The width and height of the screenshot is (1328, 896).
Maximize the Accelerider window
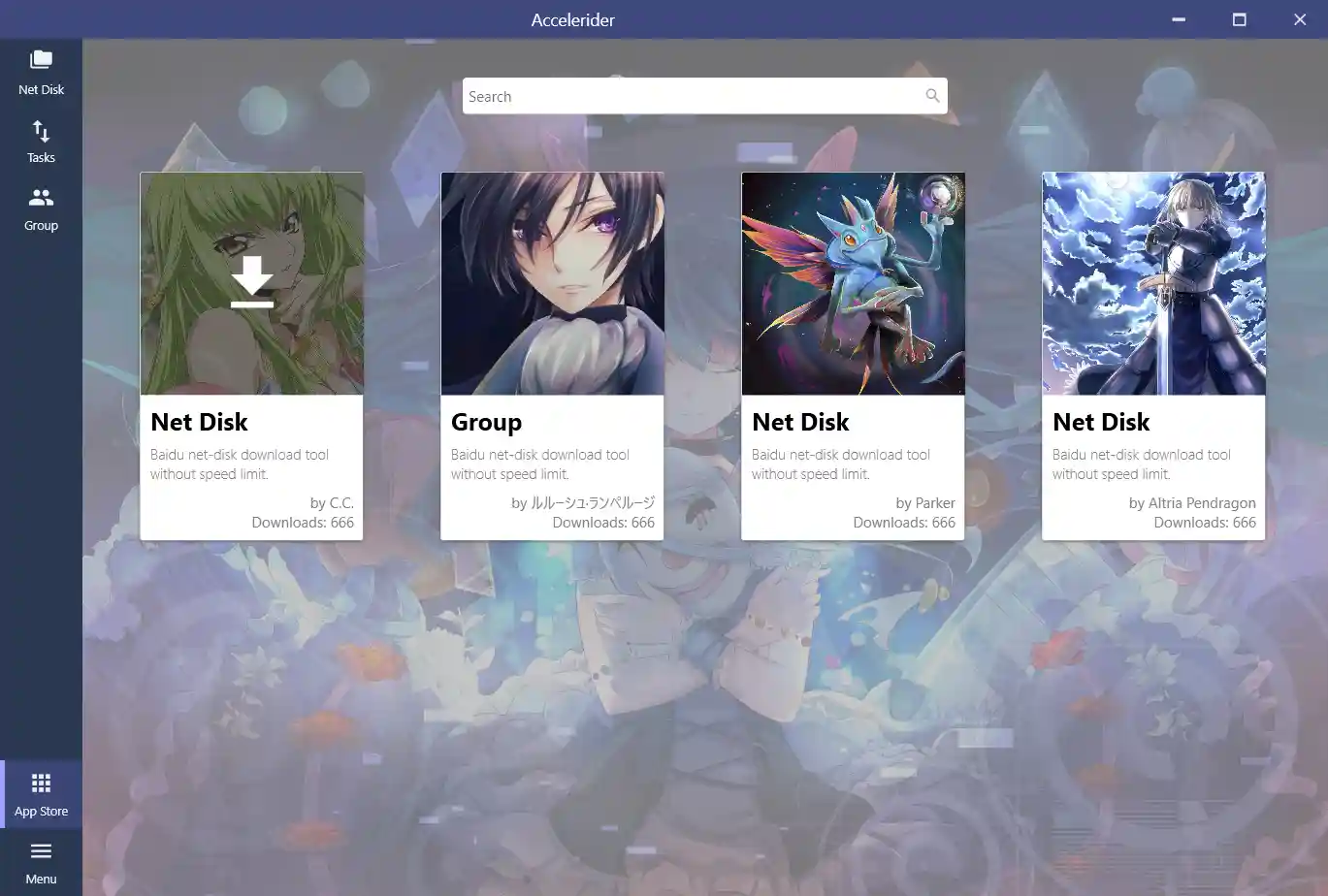click(1238, 18)
